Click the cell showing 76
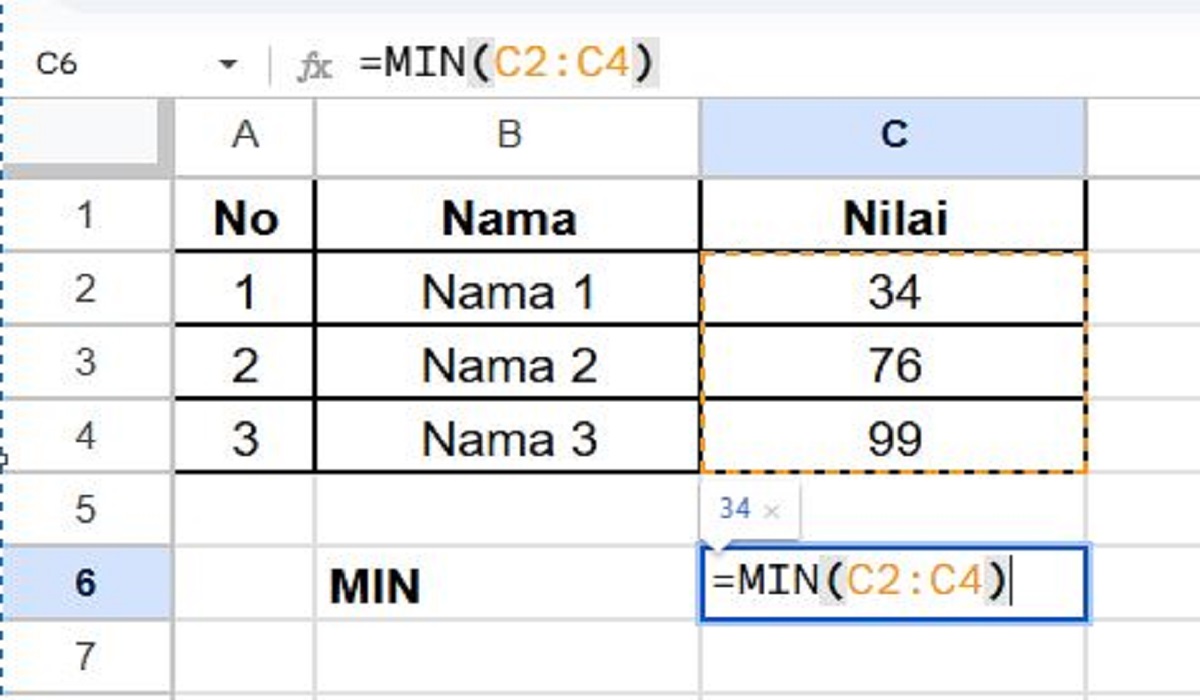Viewport: 1200px width, 700px height. (x=893, y=365)
